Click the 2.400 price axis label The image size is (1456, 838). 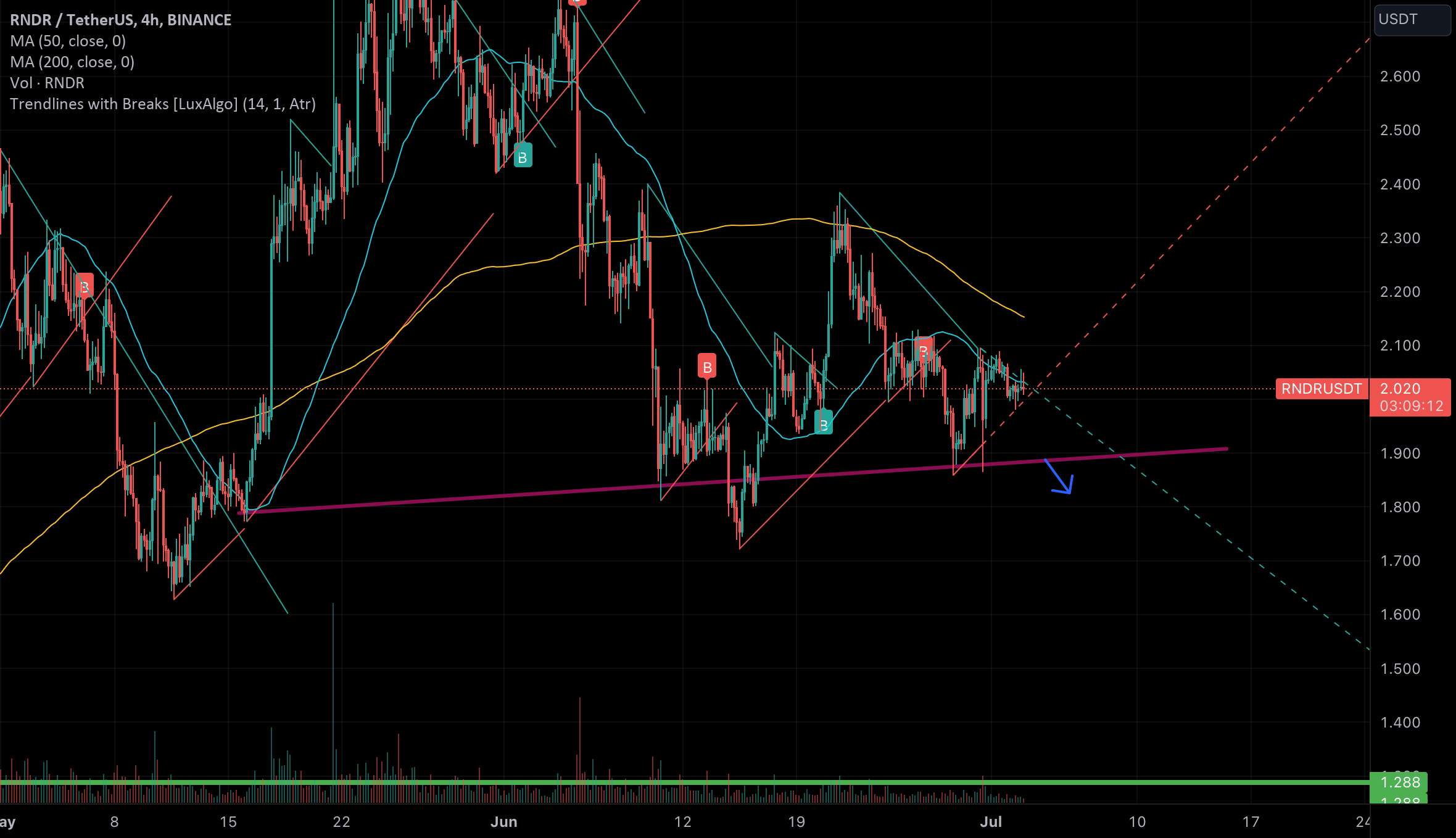click(1400, 184)
